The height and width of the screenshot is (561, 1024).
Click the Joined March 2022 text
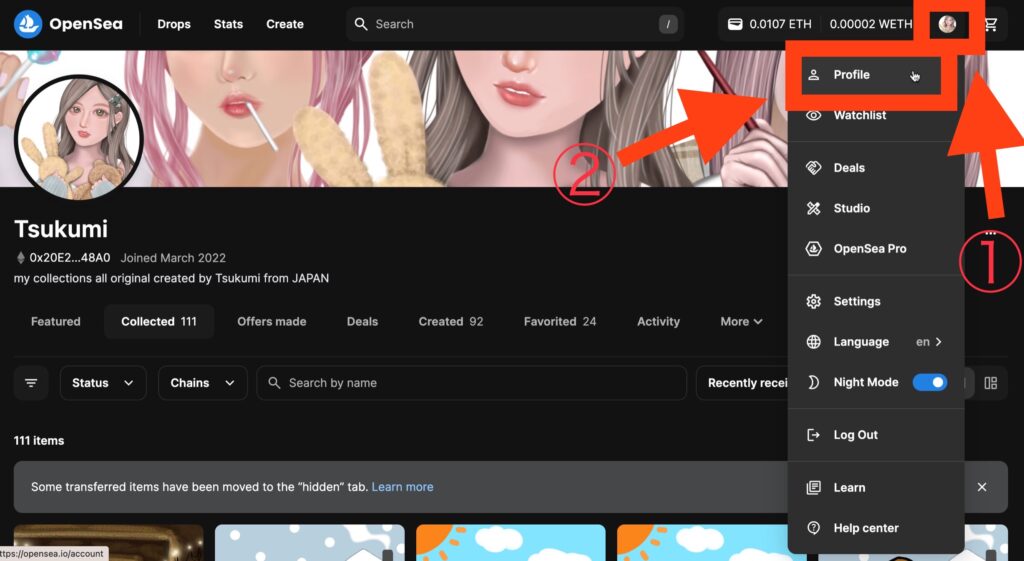[x=173, y=258]
